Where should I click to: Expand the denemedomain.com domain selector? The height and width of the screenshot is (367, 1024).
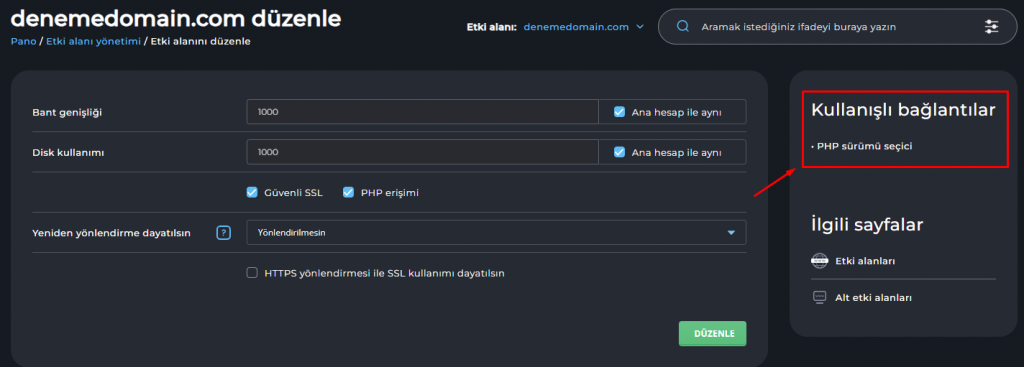coord(583,27)
